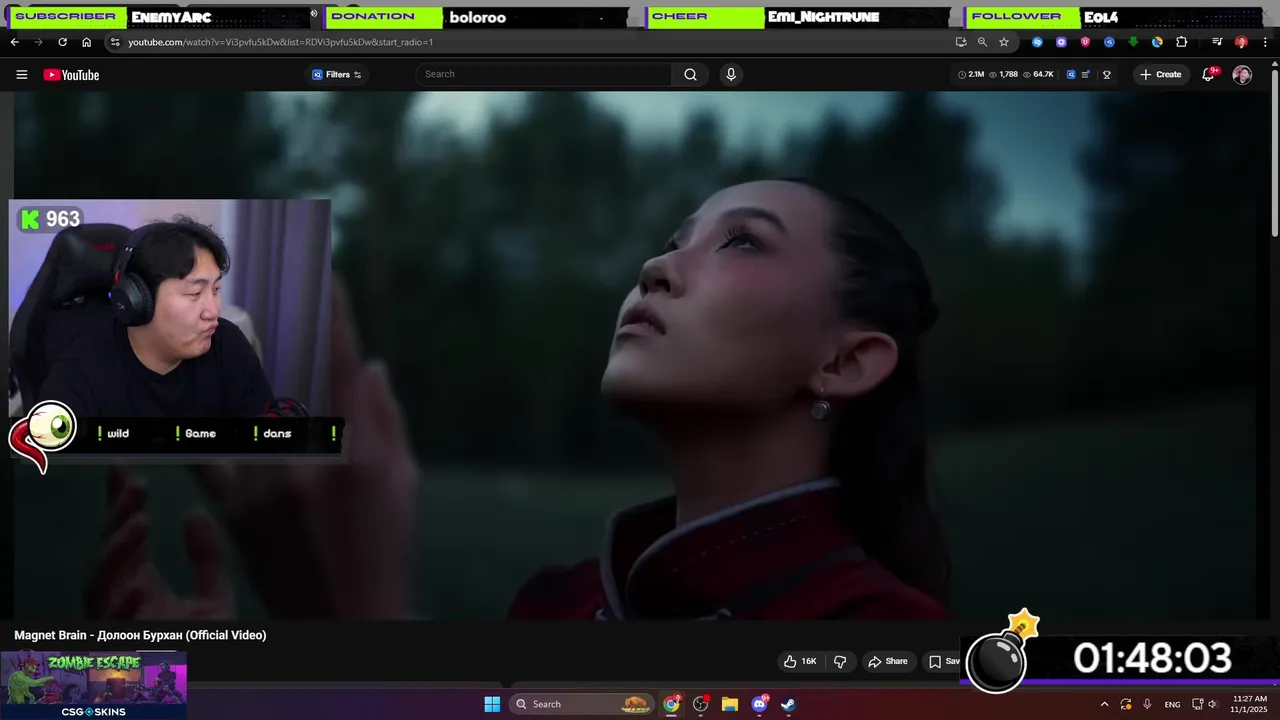Open the Shazam browser extension

click(1037, 42)
